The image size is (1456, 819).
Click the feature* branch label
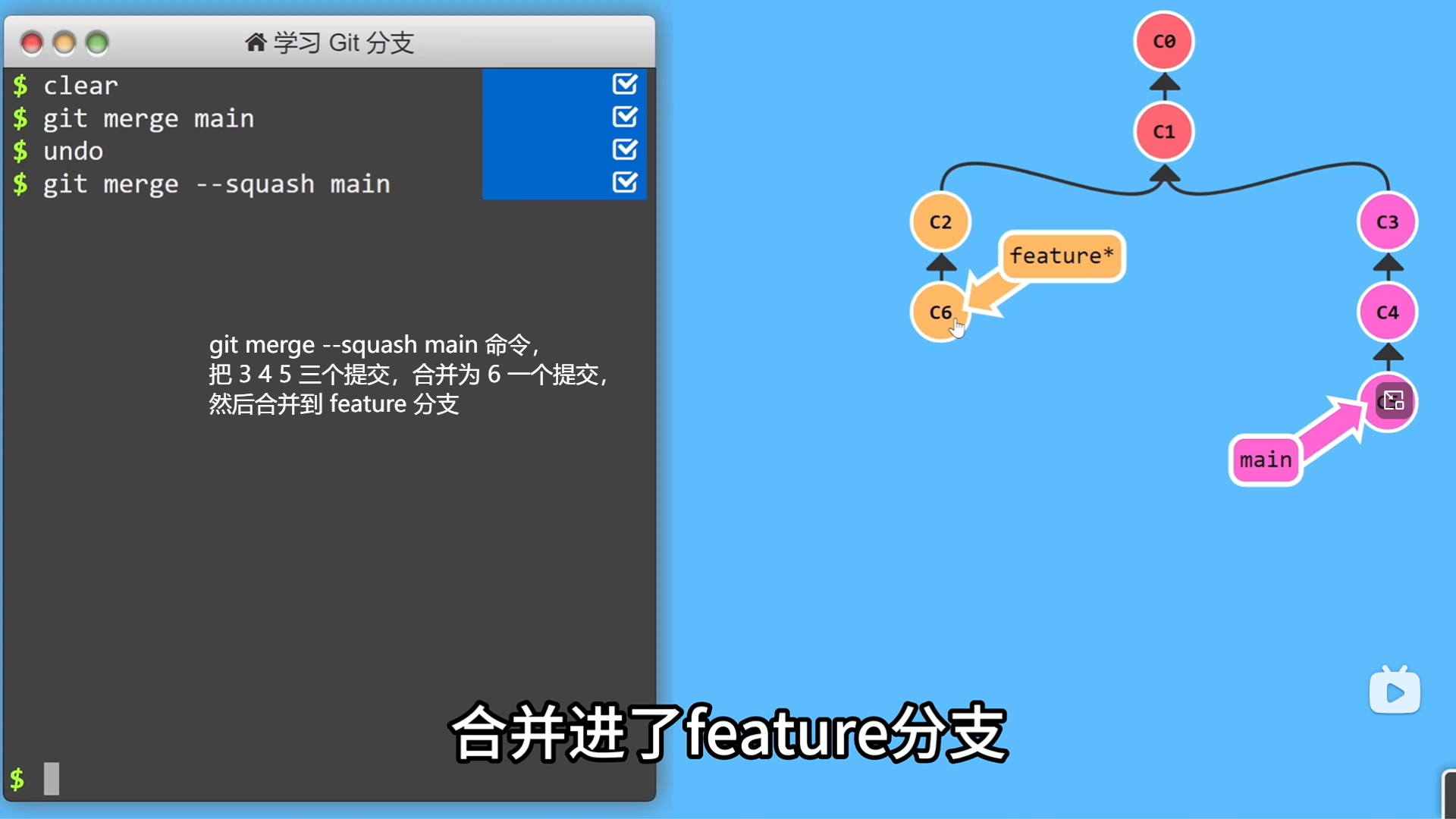click(1061, 256)
